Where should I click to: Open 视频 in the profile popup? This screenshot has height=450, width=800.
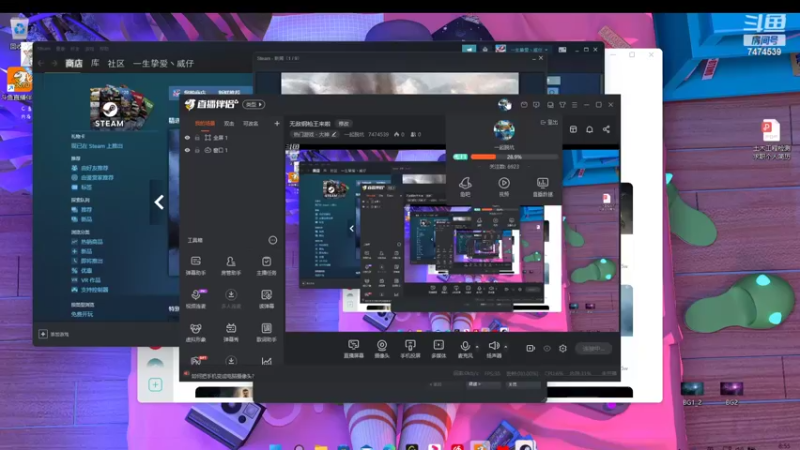[x=504, y=187]
